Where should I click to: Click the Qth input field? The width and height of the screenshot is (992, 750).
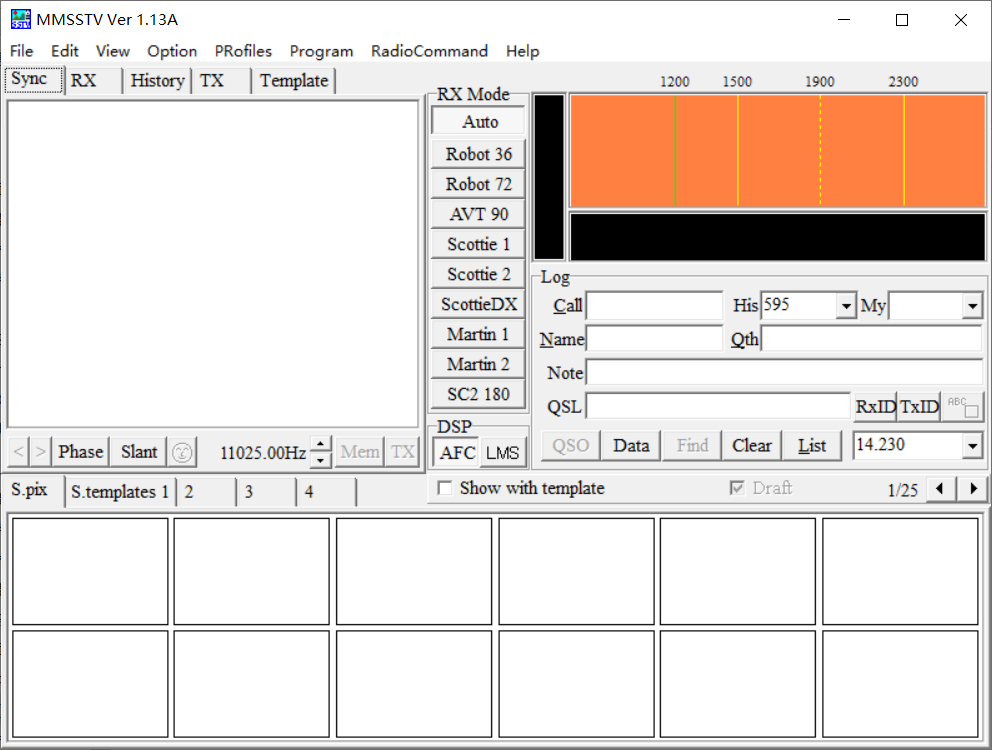(x=871, y=339)
